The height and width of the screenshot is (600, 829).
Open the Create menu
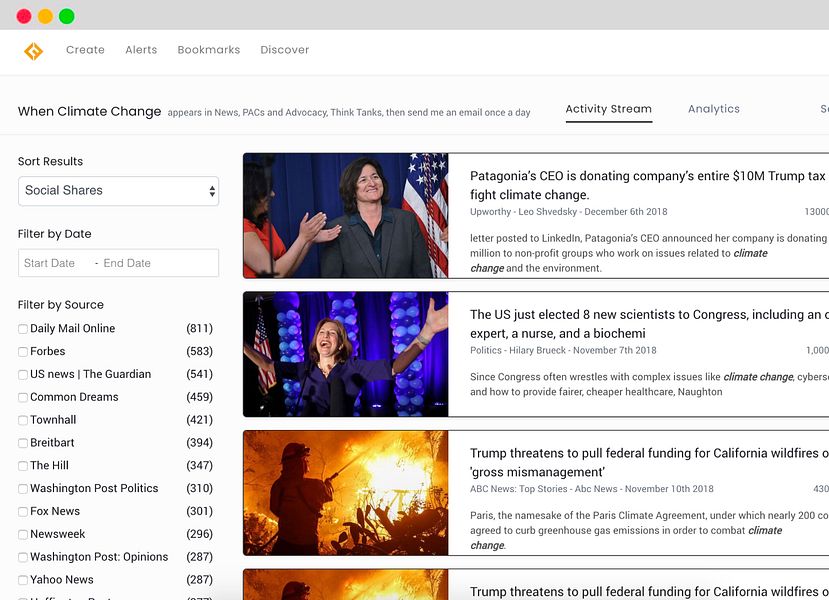[85, 50]
